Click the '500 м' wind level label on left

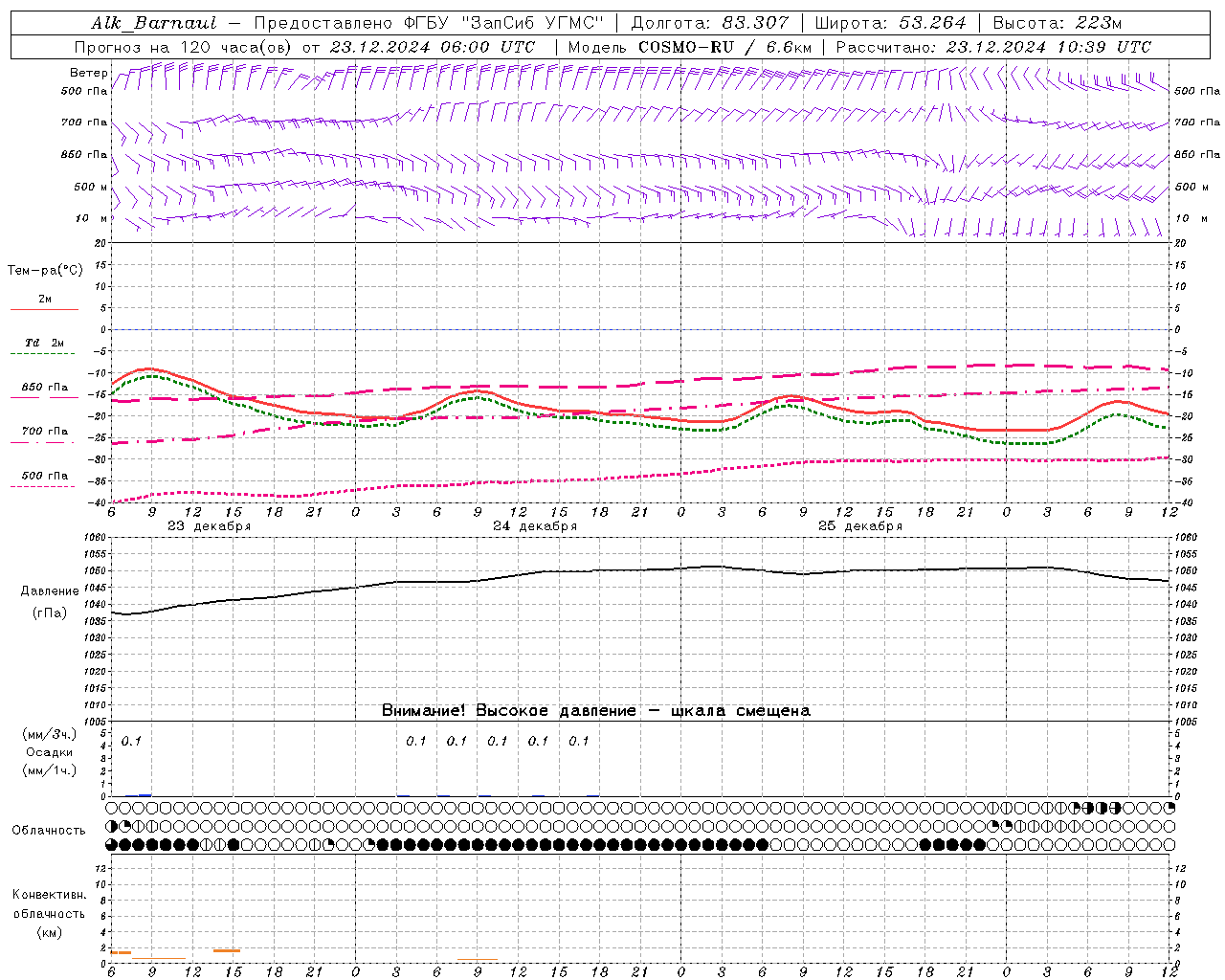[x=91, y=187]
